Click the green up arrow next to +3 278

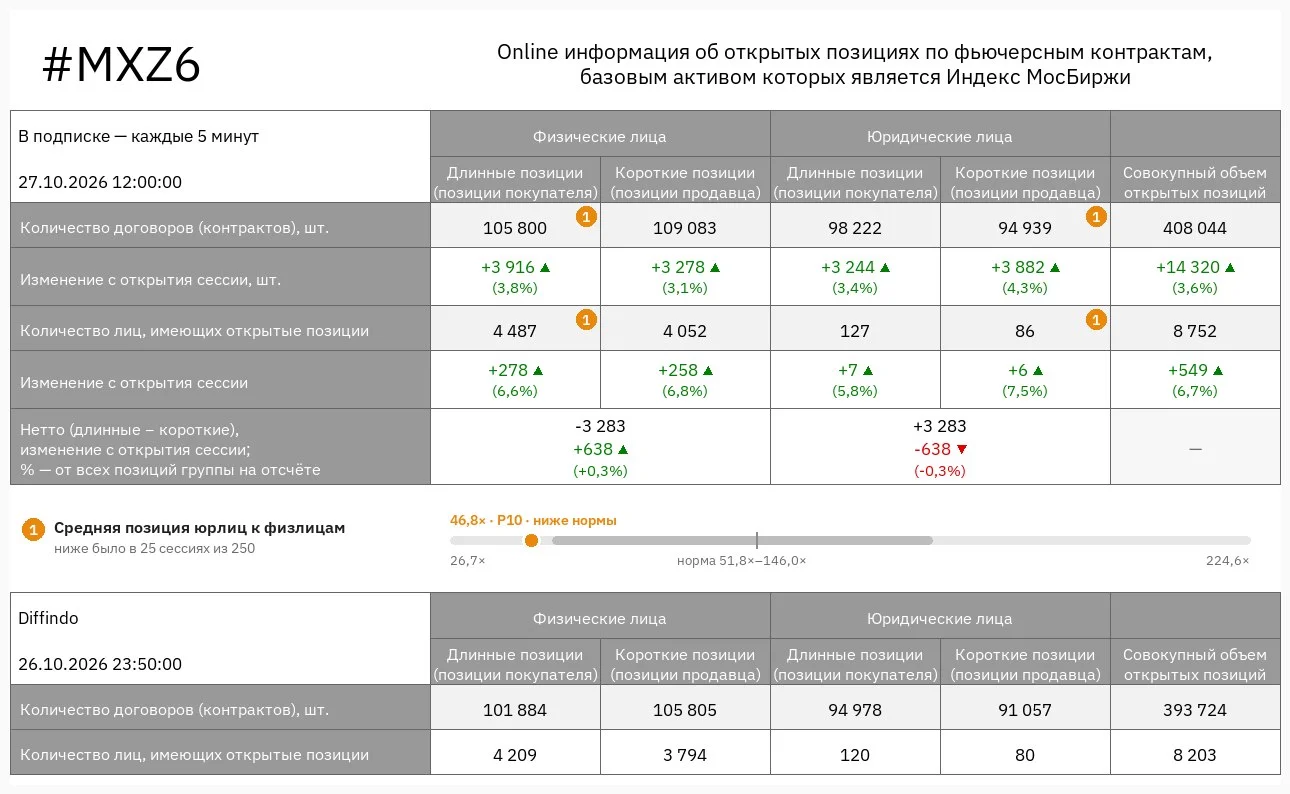pyautogui.click(x=715, y=268)
